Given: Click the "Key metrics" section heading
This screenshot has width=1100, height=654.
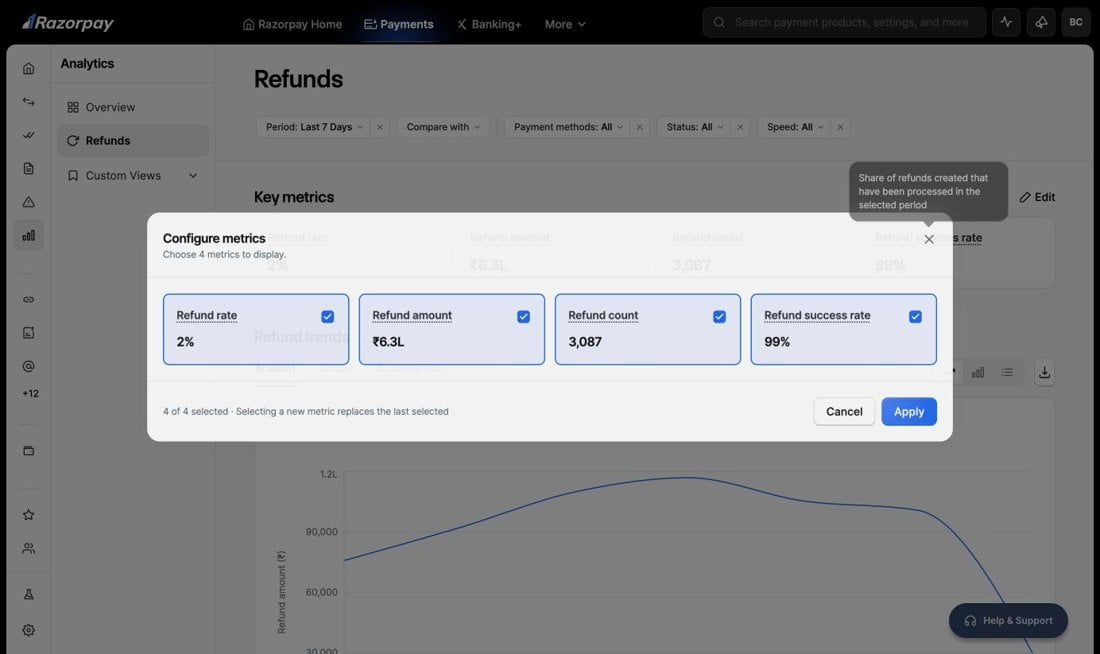Looking at the screenshot, I should click(294, 197).
